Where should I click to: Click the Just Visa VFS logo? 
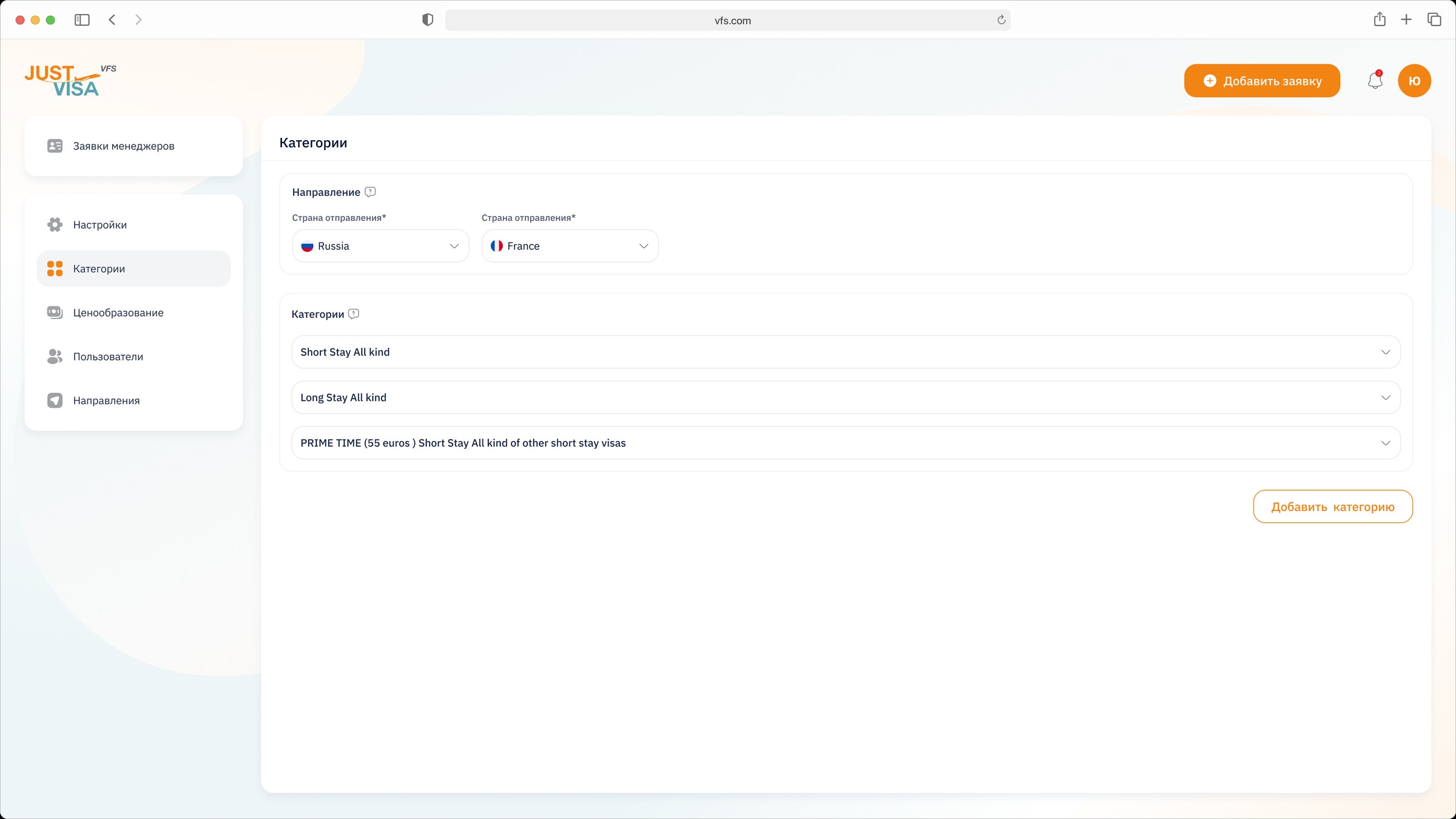coord(70,80)
